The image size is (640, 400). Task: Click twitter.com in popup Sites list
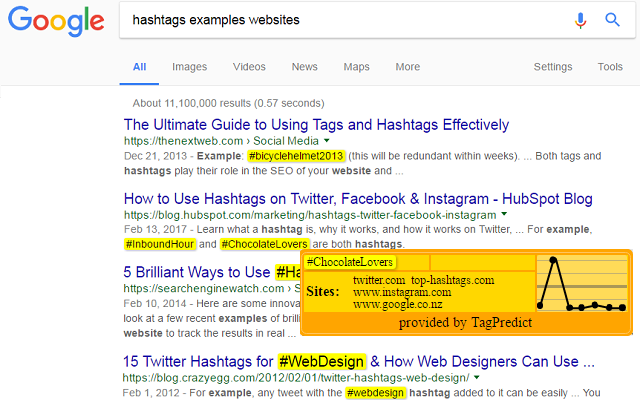point(379,280)
